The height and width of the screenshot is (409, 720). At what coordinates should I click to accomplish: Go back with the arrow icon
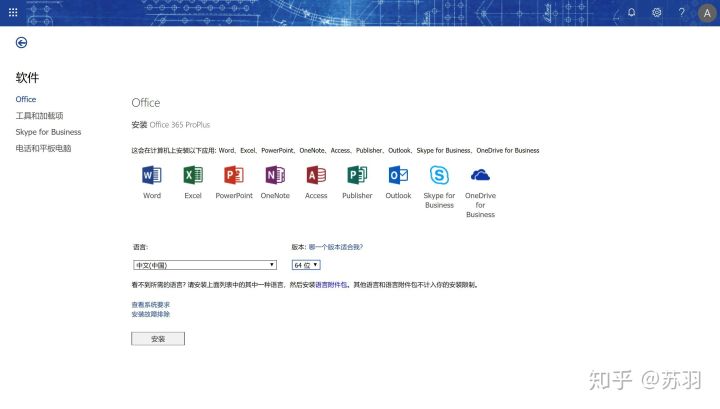pyautogui.click(x=21, y=43)
